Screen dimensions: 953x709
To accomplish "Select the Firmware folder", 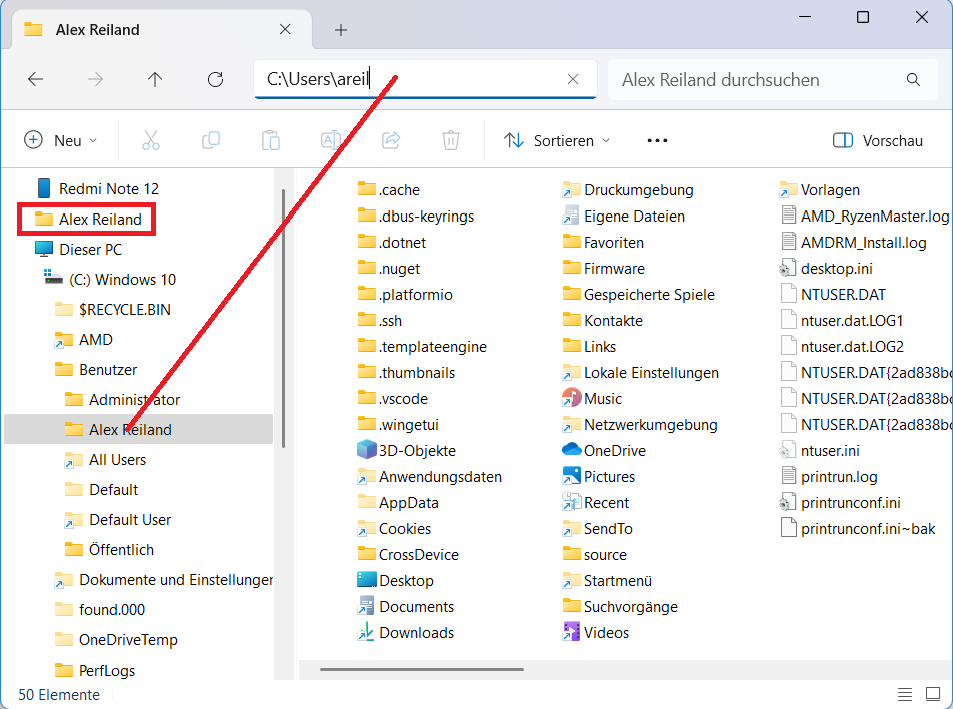I will (604, 269).
